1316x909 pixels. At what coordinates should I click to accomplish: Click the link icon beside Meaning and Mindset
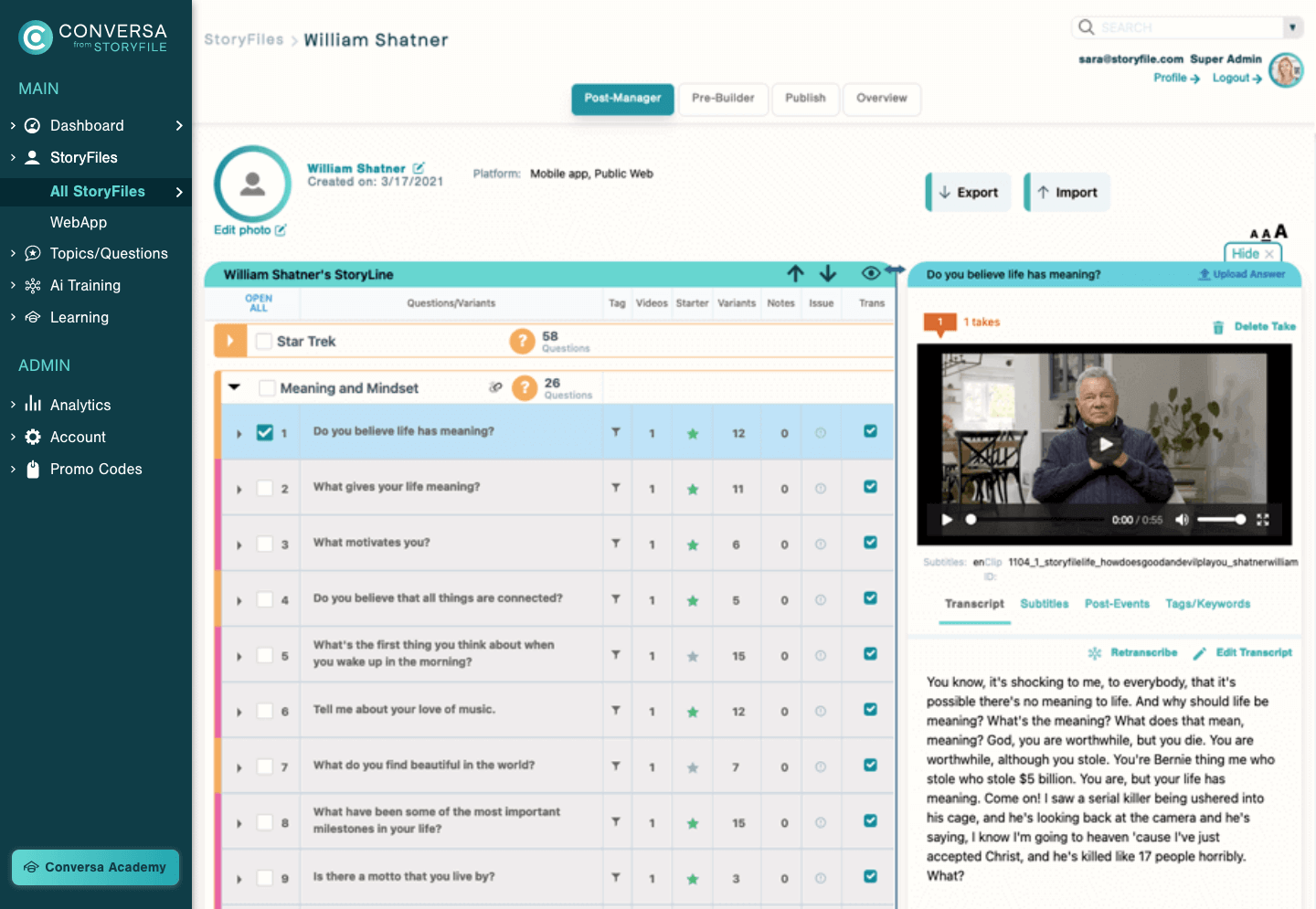(495, 387)
